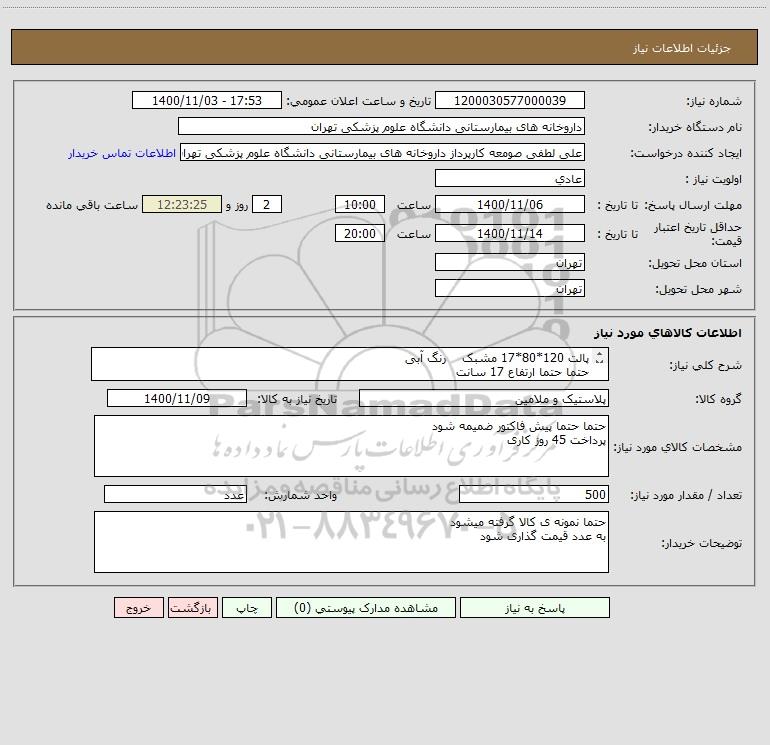Click delivery province field 'تهران'
The image size is (770, 745).
(x=510, y=262)
